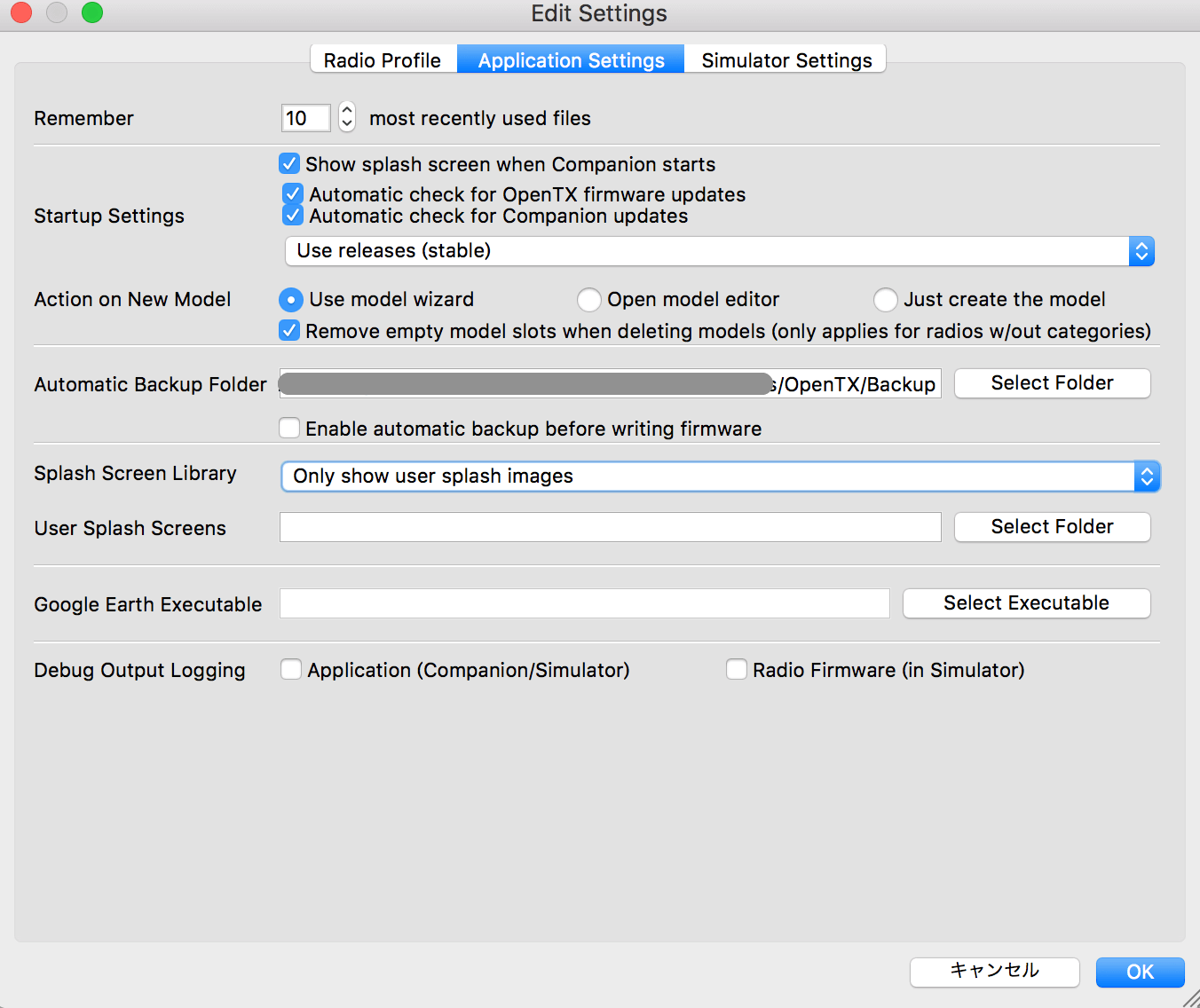Click Select Folder for Automatic Backup Folder
1200x1008 pixels.
coord(1052,383)
